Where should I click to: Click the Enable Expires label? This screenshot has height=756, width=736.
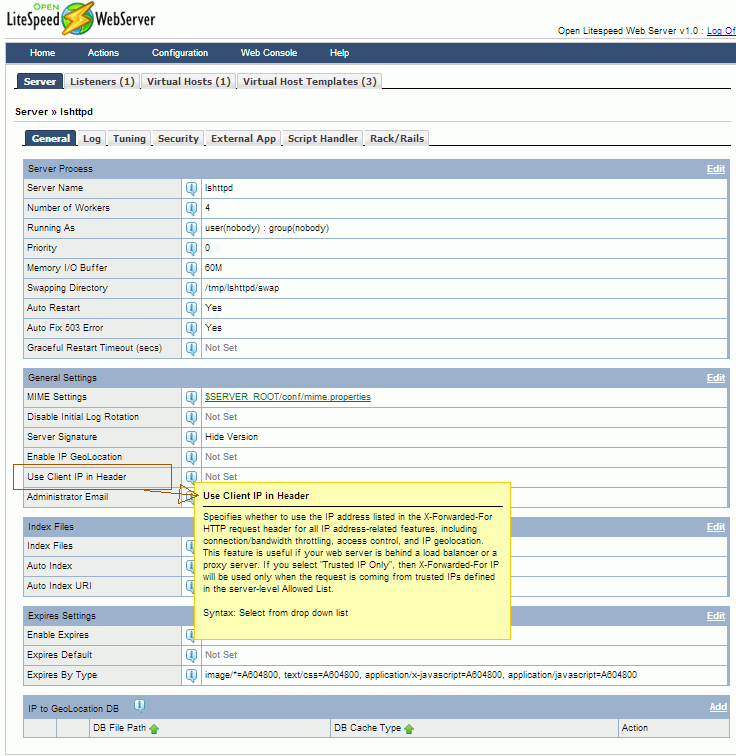coord(58,635)
